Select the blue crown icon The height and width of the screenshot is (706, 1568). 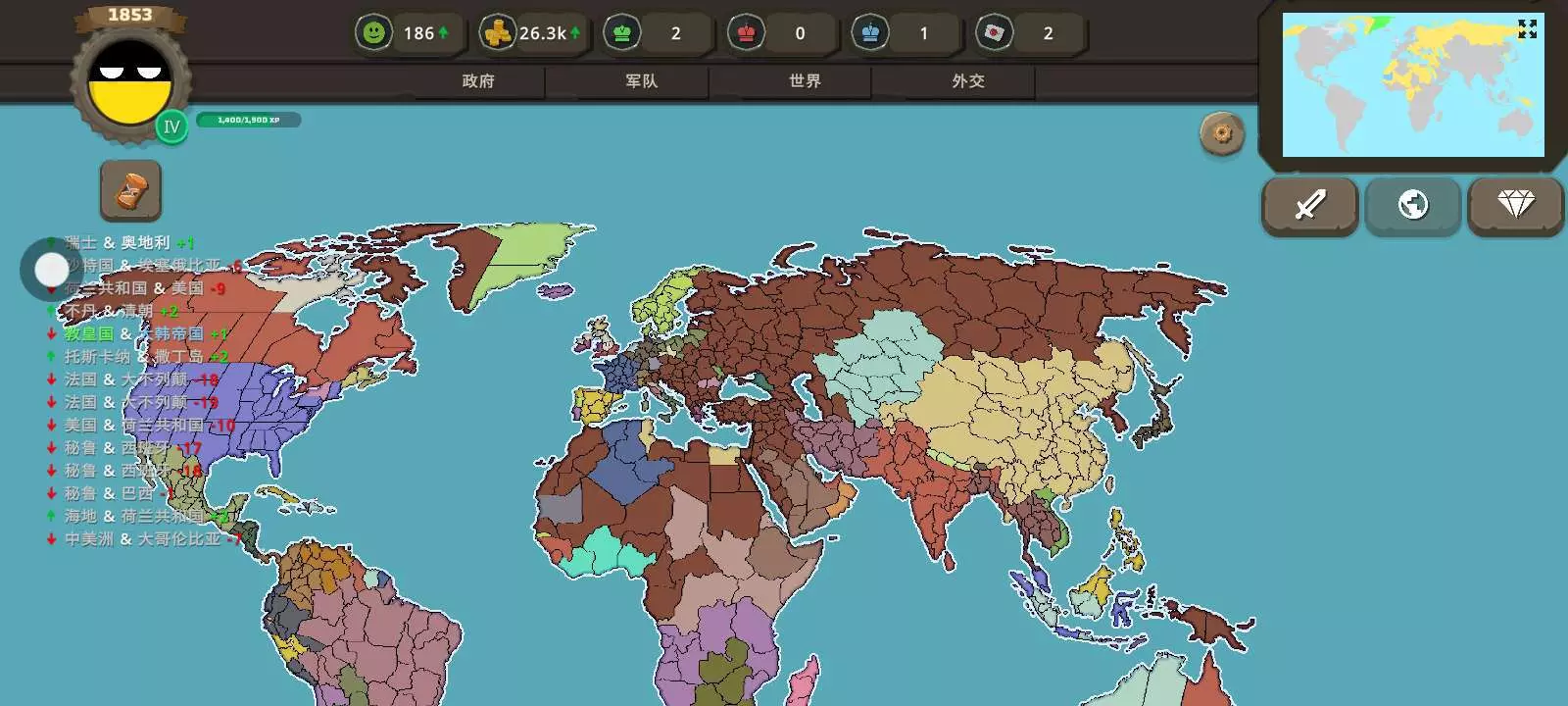click(x=870, y=33)
